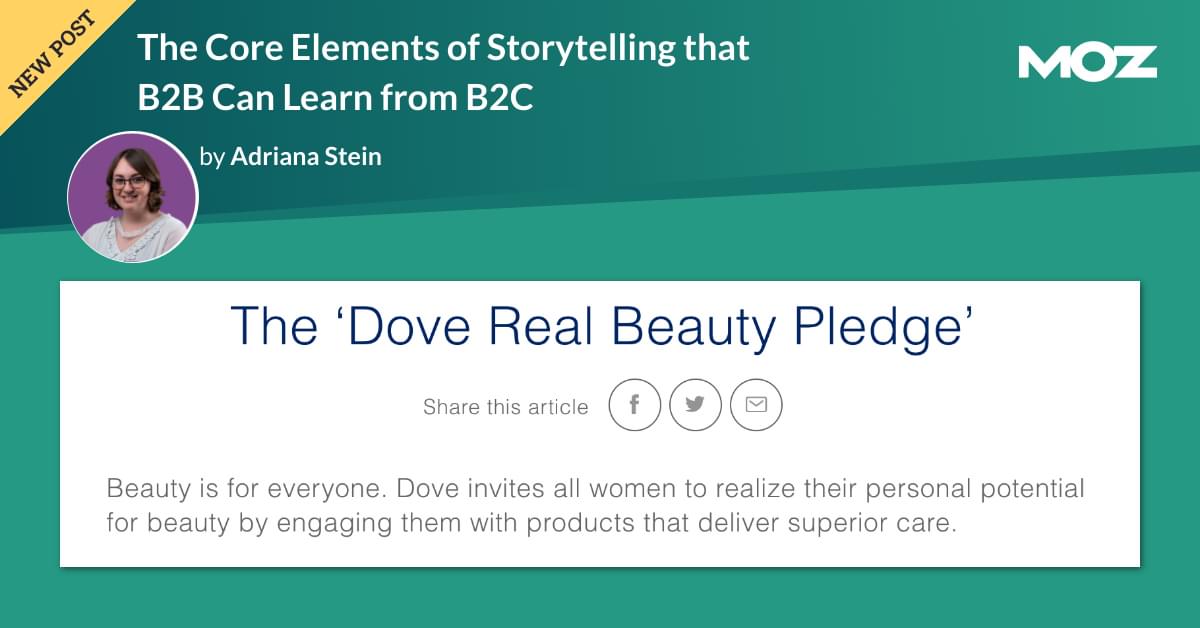Click the word 'by' before the author name
1200x628 pixels.
[211, 157]
